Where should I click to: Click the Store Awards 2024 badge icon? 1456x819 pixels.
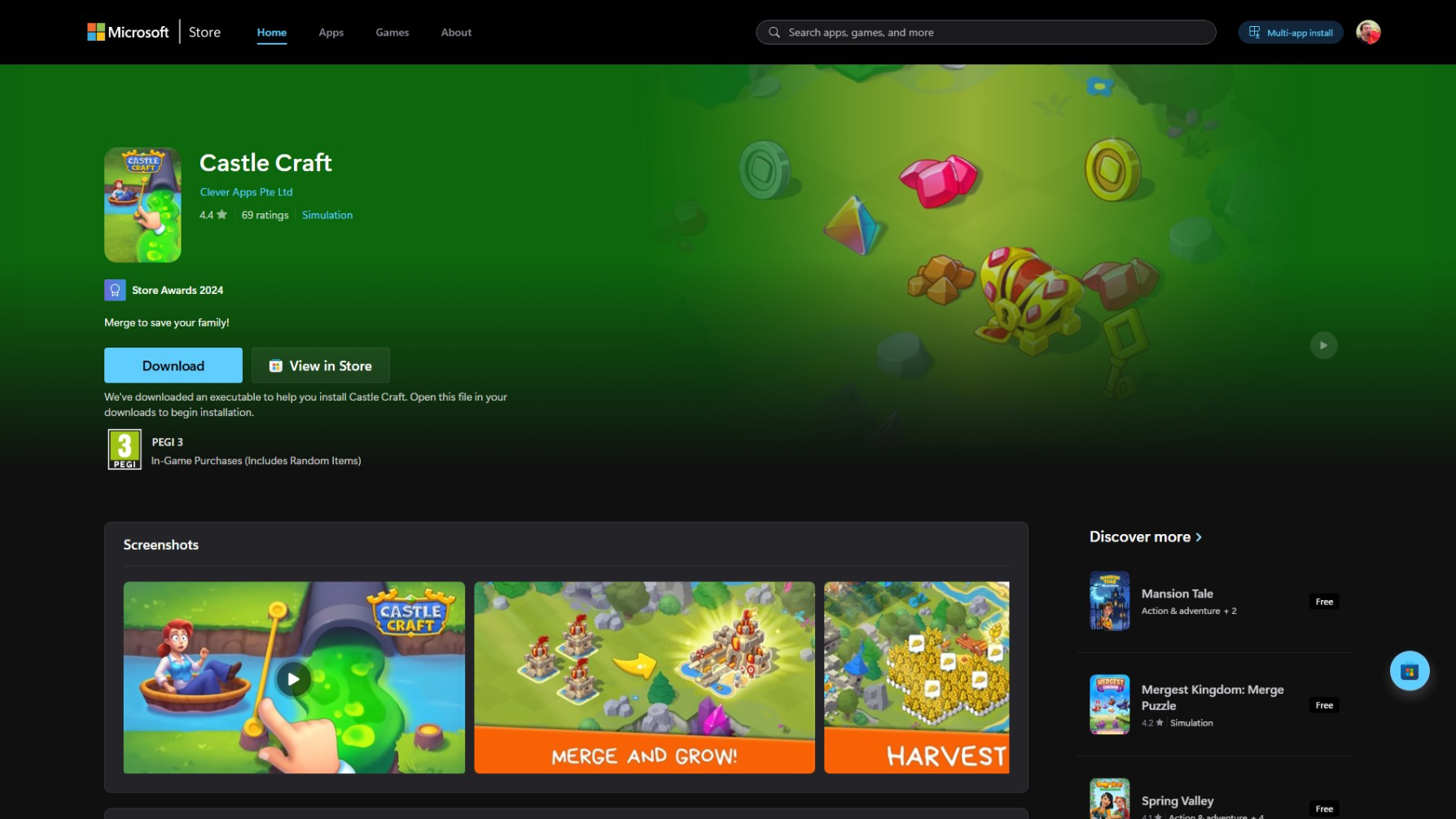[114, 289]
